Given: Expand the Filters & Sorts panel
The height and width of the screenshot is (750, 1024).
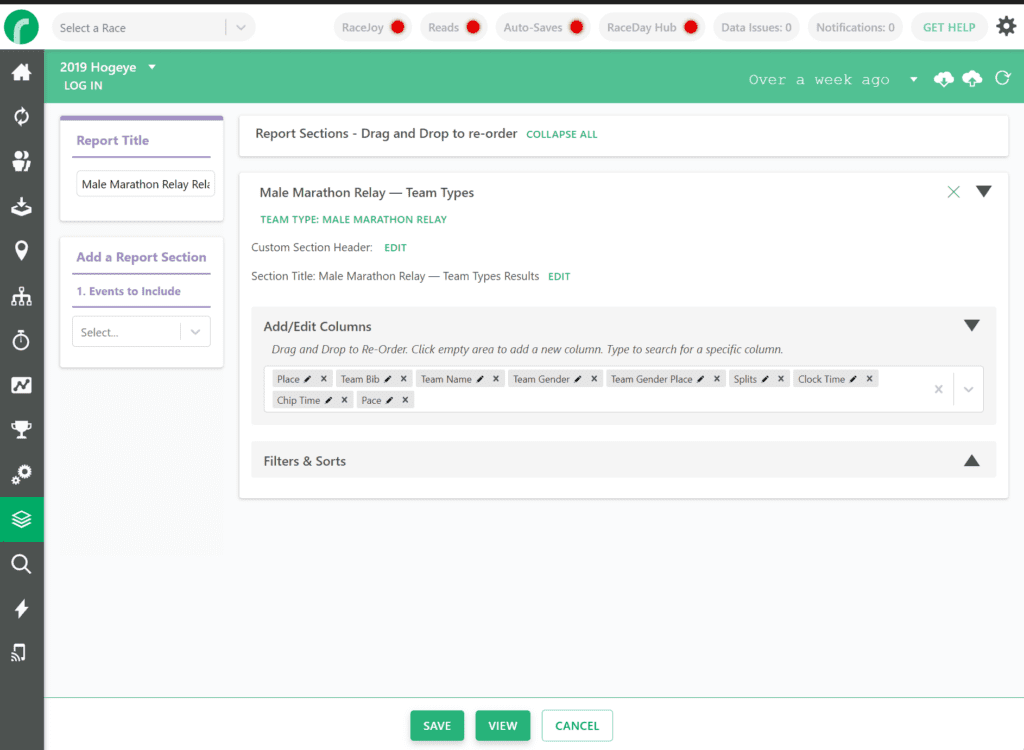Looking at the screenshot, I should point(972,461).
